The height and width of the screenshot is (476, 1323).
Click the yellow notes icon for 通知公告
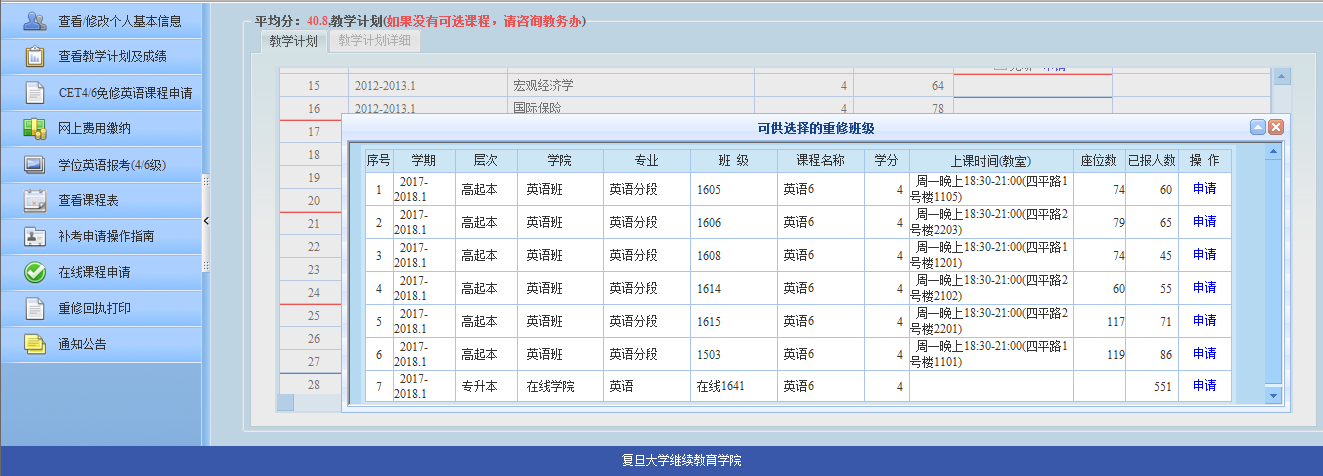[34, 344]
